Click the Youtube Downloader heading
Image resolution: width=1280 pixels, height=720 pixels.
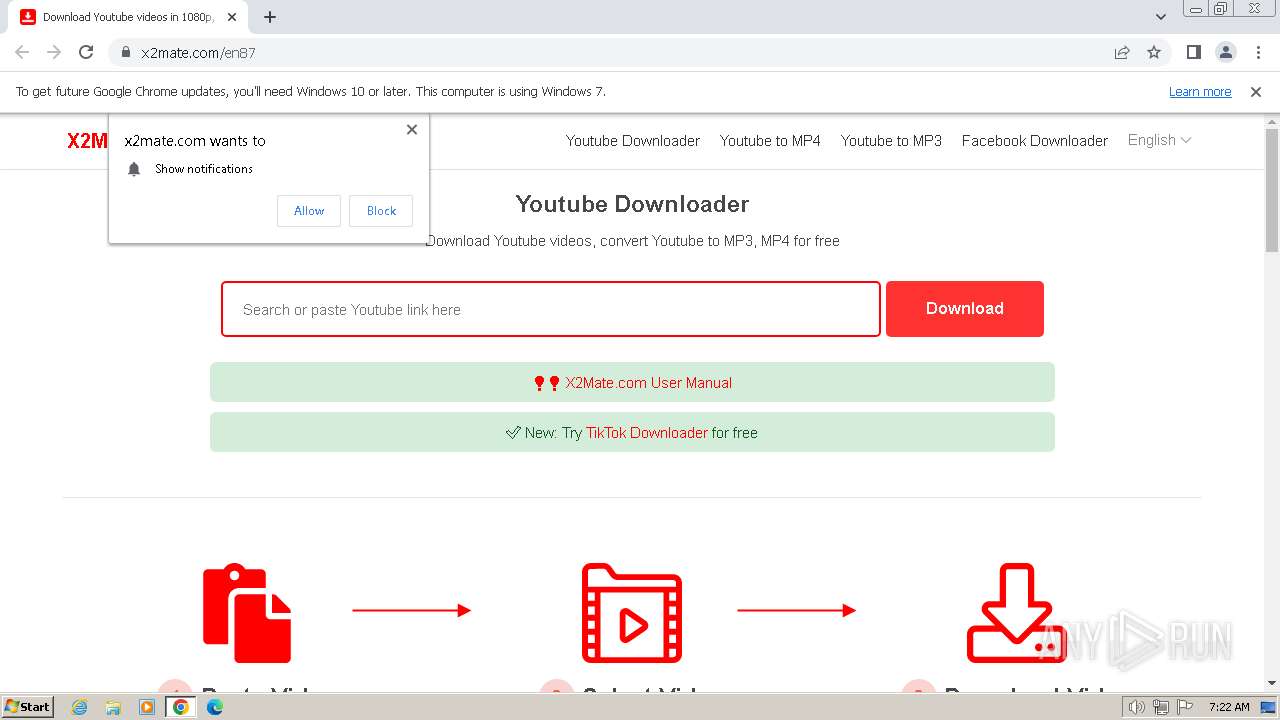tap(632, 204)
